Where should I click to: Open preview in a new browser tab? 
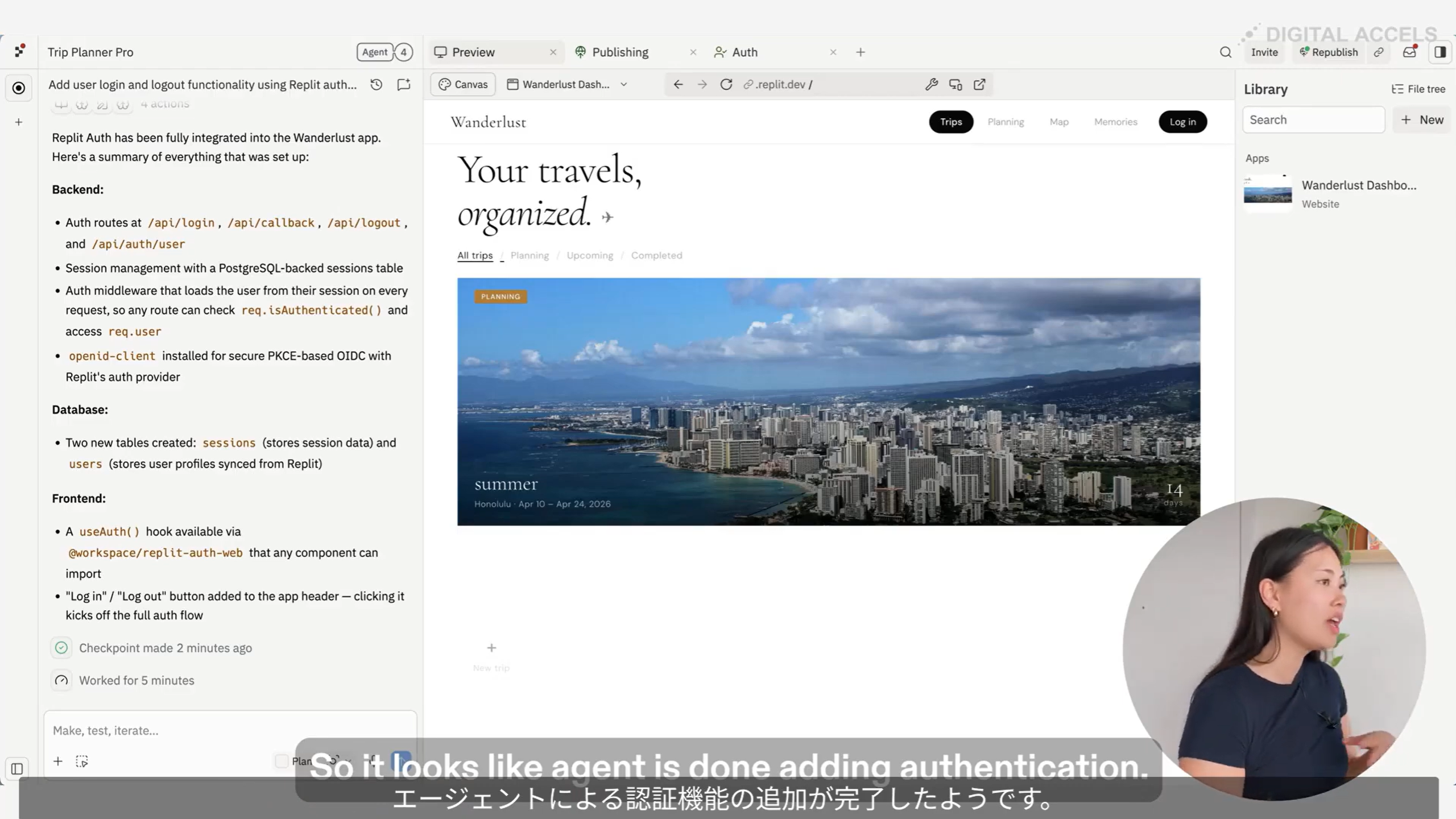click(x=979, y=84)
